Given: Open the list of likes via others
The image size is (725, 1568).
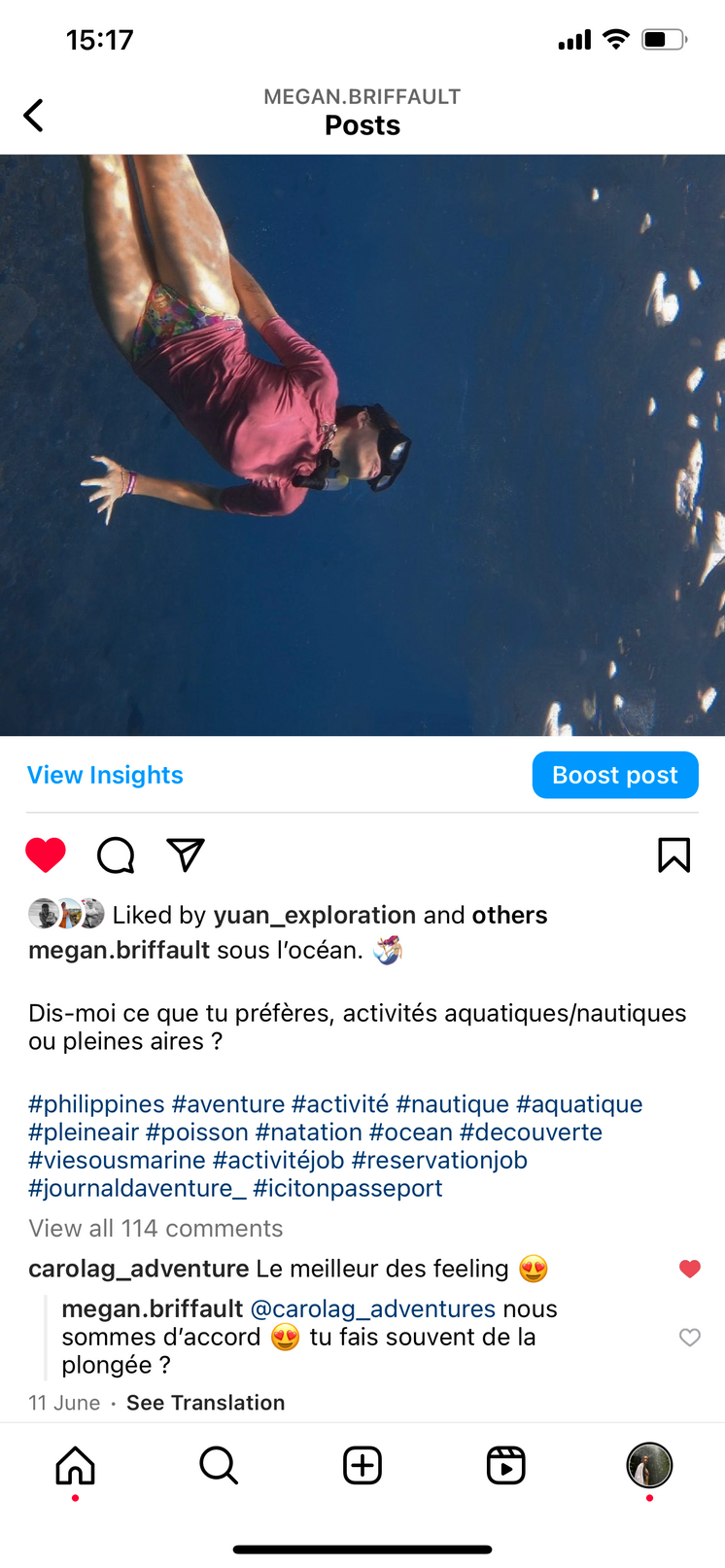Looking at the screenshot, I should pos(509,915).
